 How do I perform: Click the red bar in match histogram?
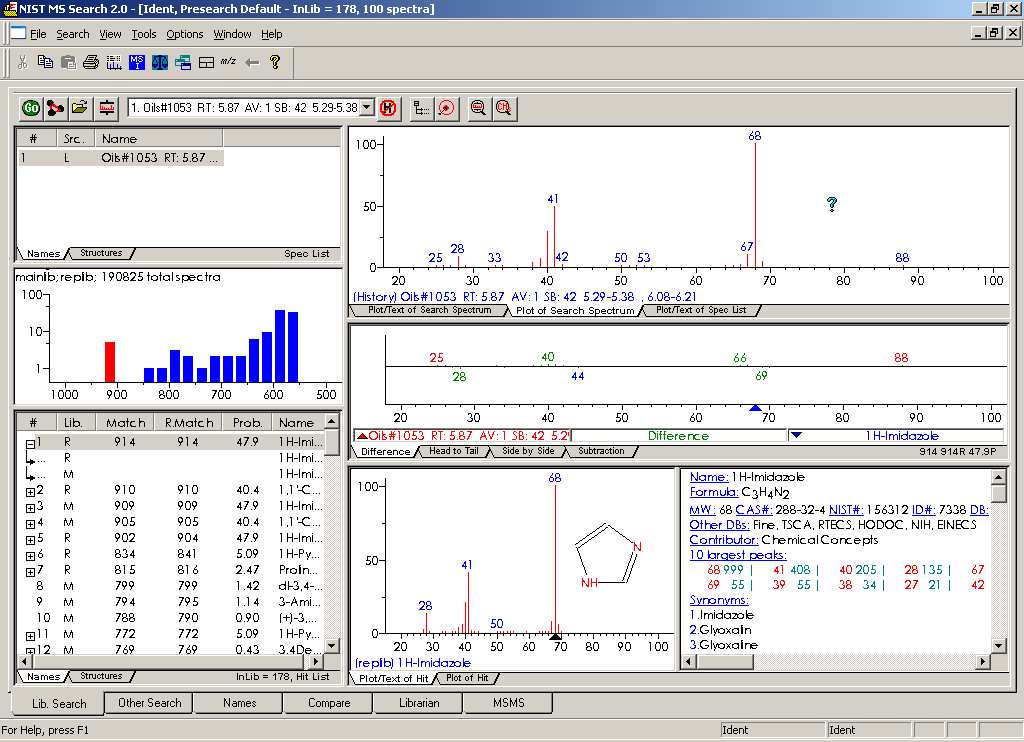click(110, 362)
